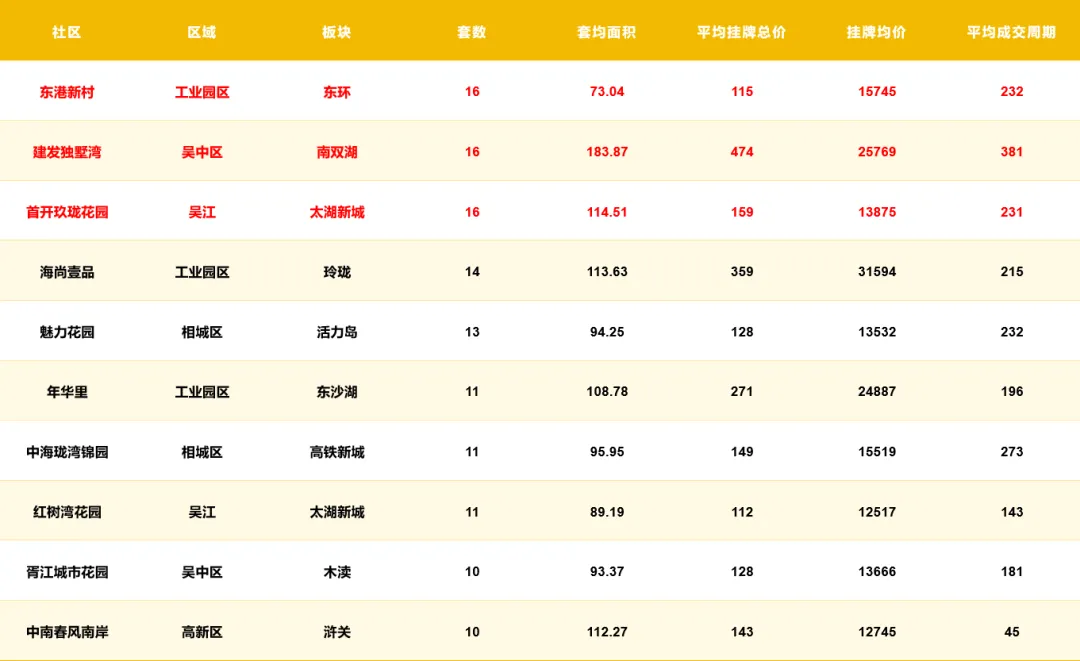Screen dimensions: 1080x661
Task: Click the 浒关 block cell
Action: [337, 631]
